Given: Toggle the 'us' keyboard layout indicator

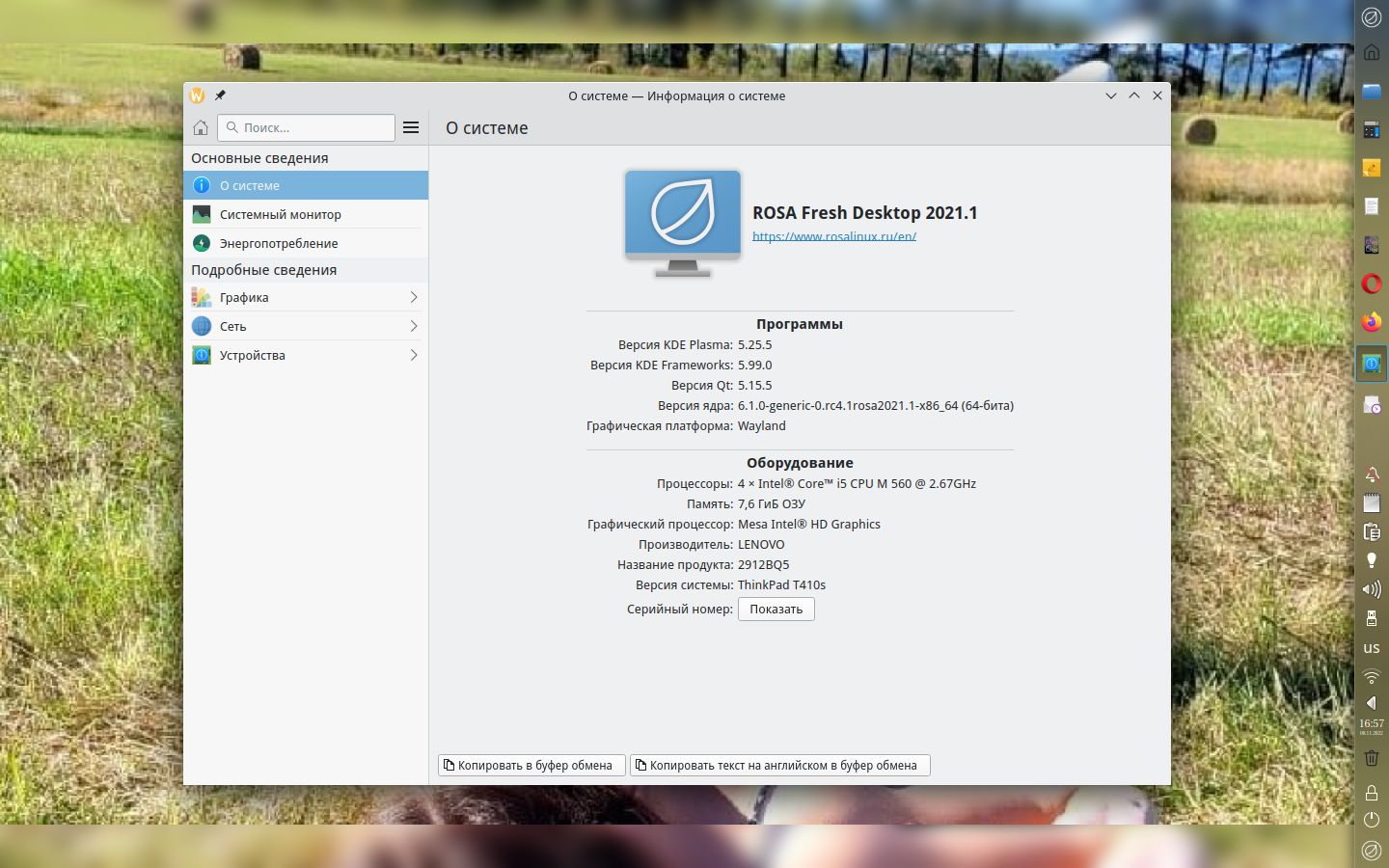Looking at the screenshot, I should click(1371, 648).
